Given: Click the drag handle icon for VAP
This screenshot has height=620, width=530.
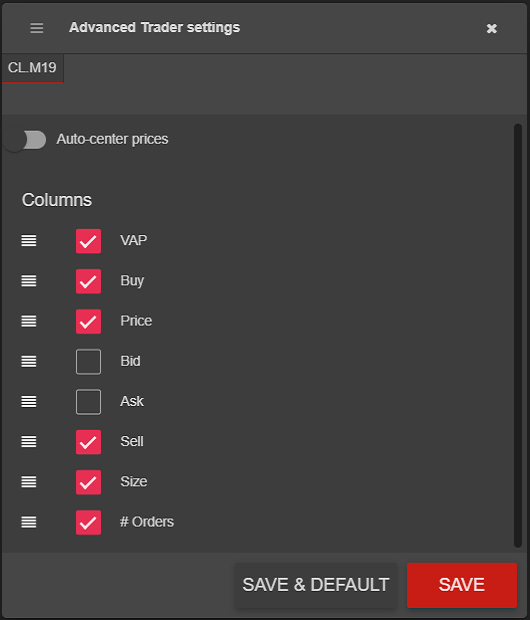Looking at the screenshot, I should pyautogui.click(x=29, y=240).
